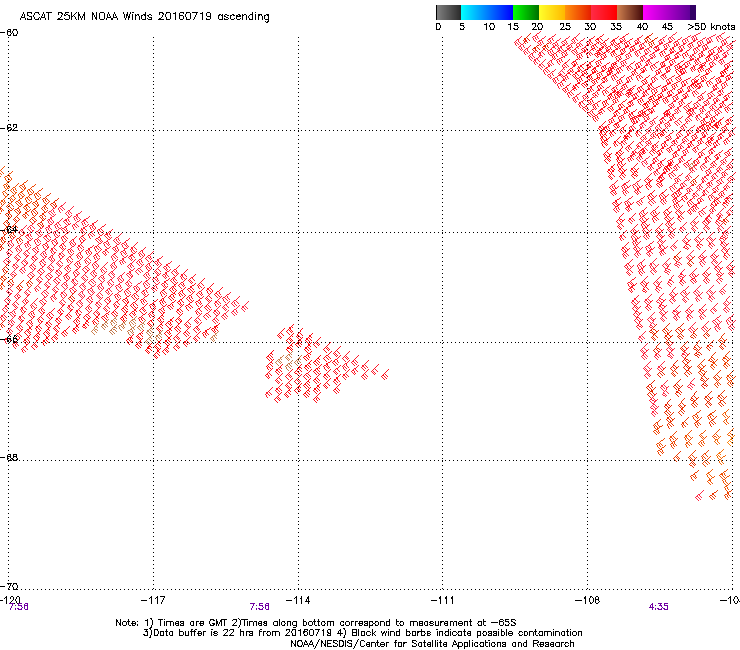Click the 'Data buffer is 22 hrs' note line
Image resolution: width=740 pixels, height=650 pixels.
pos(362,633)
